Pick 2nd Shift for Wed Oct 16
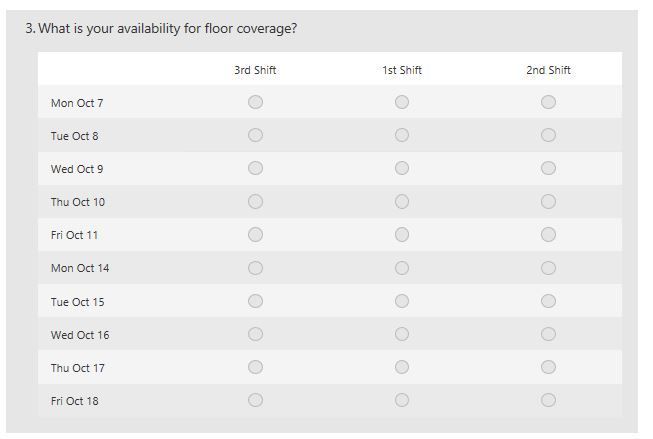653x439 pixels. click(x=548, y=334)
